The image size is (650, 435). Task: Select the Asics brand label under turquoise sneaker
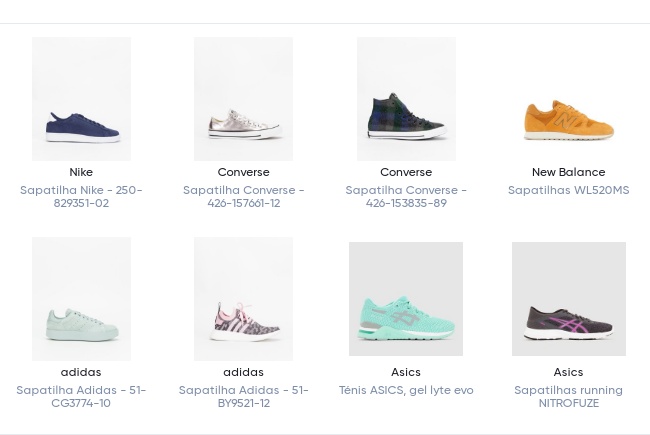tap(406, 372)
